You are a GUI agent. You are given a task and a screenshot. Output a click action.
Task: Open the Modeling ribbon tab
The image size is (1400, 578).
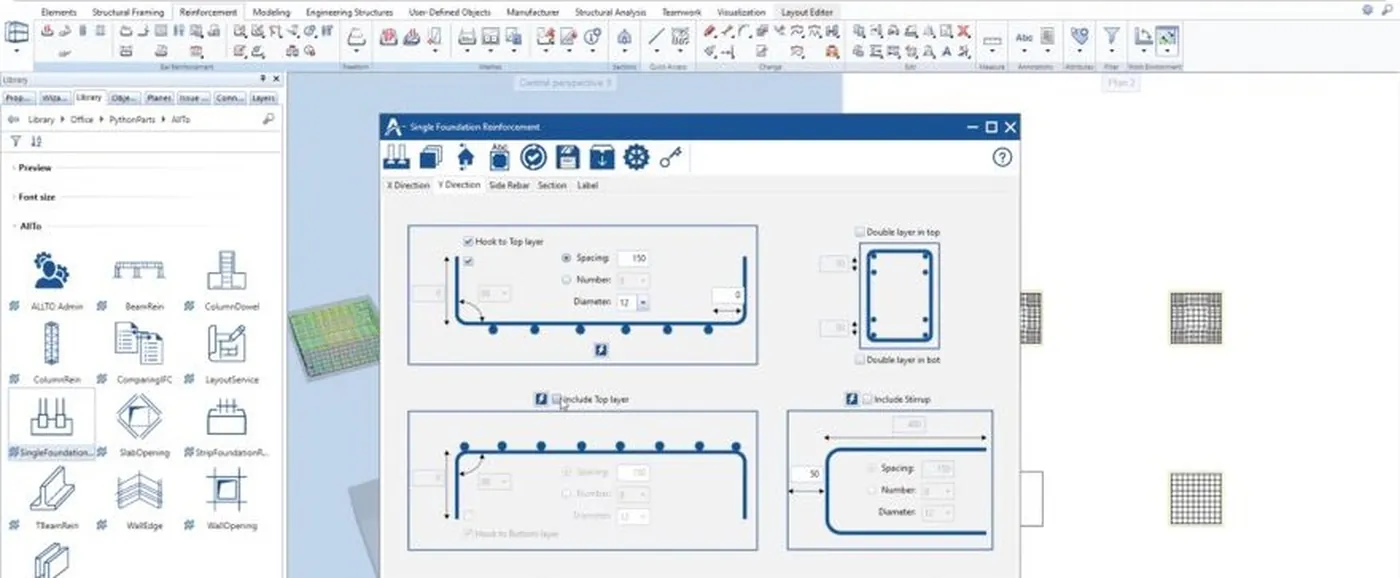click(x=271, y=12)
